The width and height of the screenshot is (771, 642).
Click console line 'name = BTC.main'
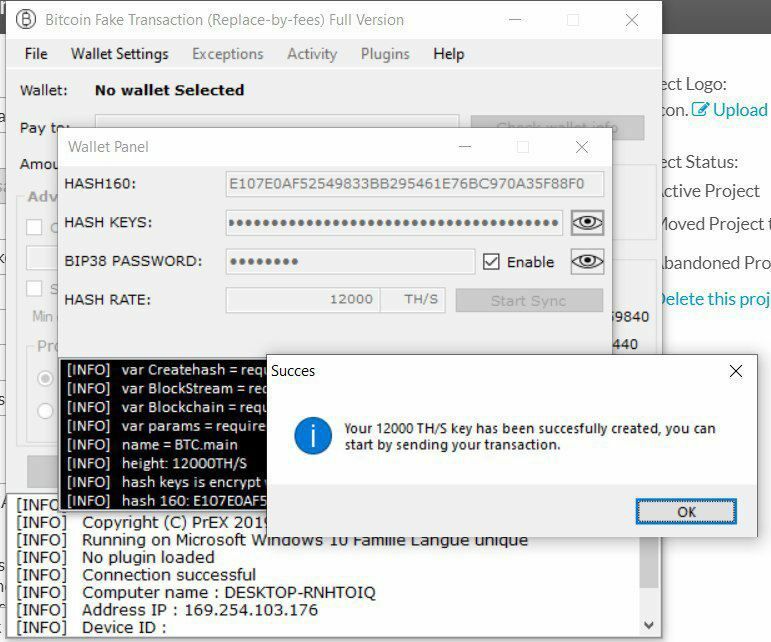(x=179, y=445)
